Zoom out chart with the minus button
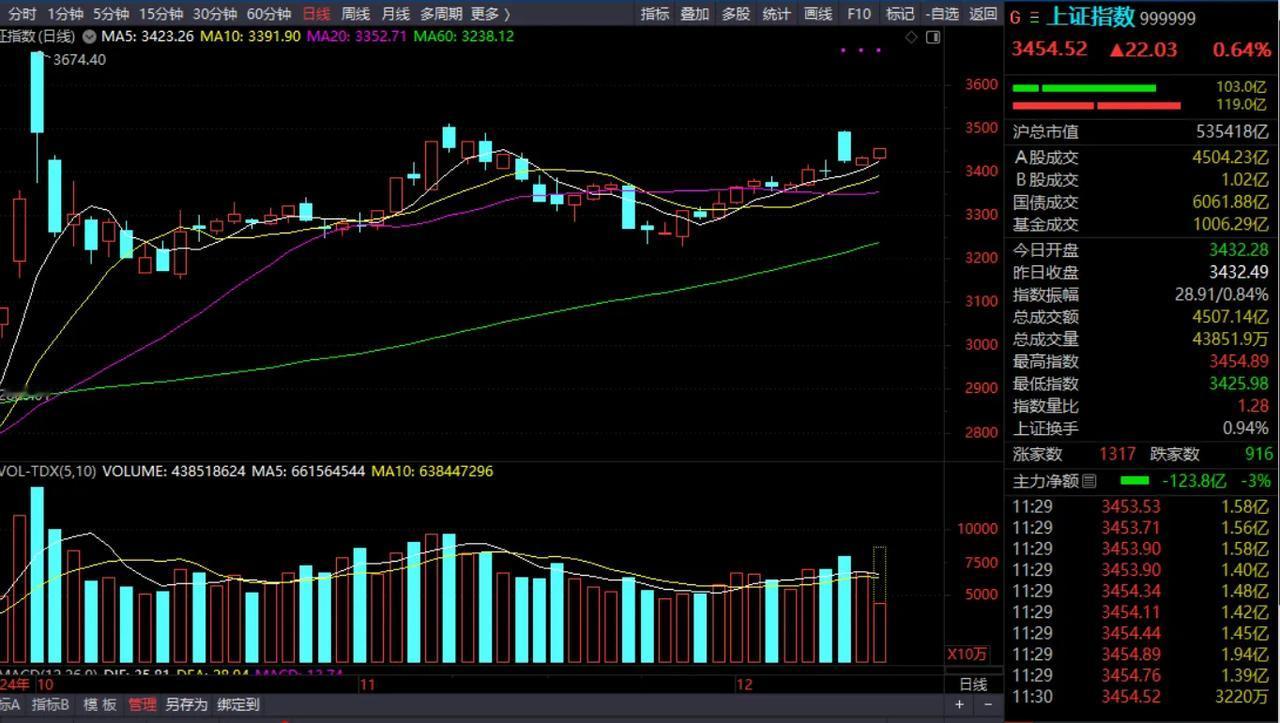 tap(986, 705)
